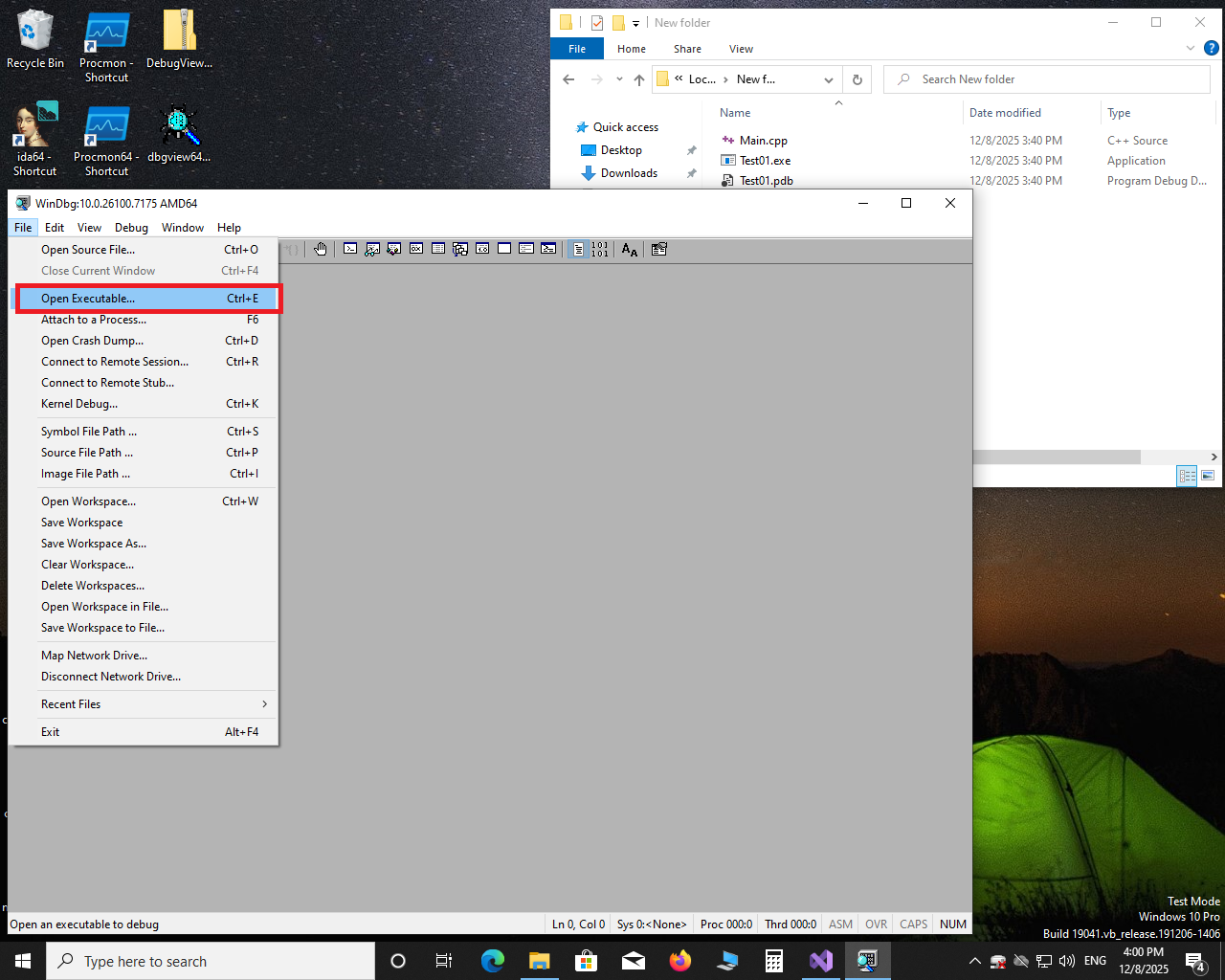Click the Font (AA) toolbar icon
1225x980 pixels.
[629, 249]
